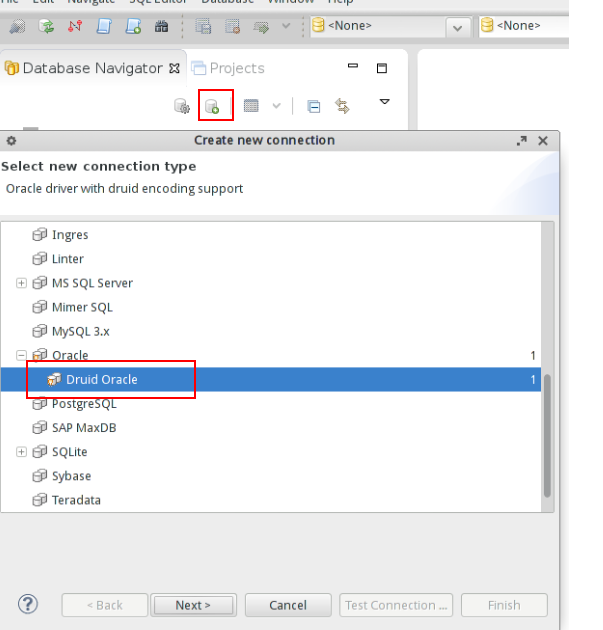
Task: Click the disconnect red toolbar icon
Action: pos(75,27)
